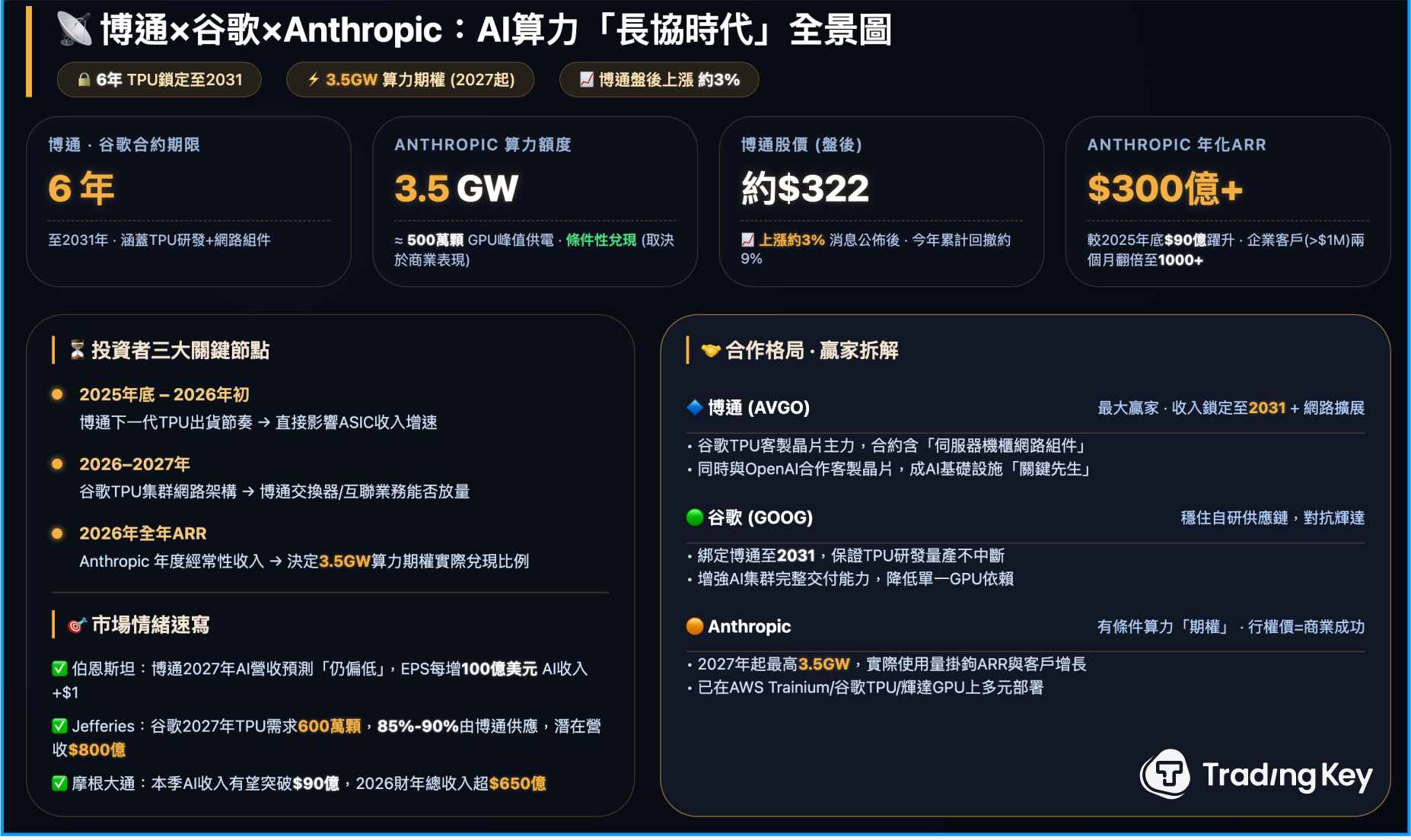Click the blue diamond icon beside 博通 (AVGO)
This screenshot has height=840, width=1411.
[x=695, y=408]
